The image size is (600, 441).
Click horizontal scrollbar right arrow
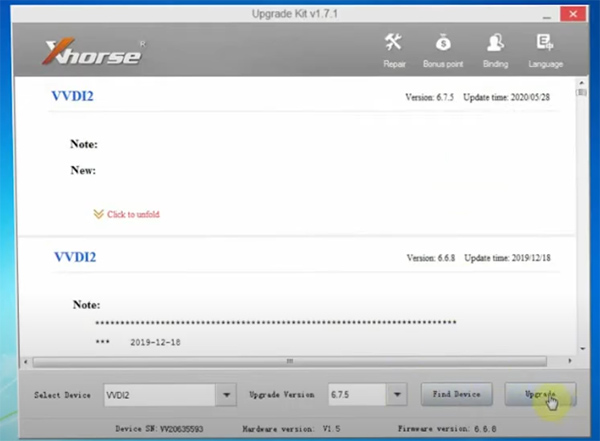[x=569, y=361]
